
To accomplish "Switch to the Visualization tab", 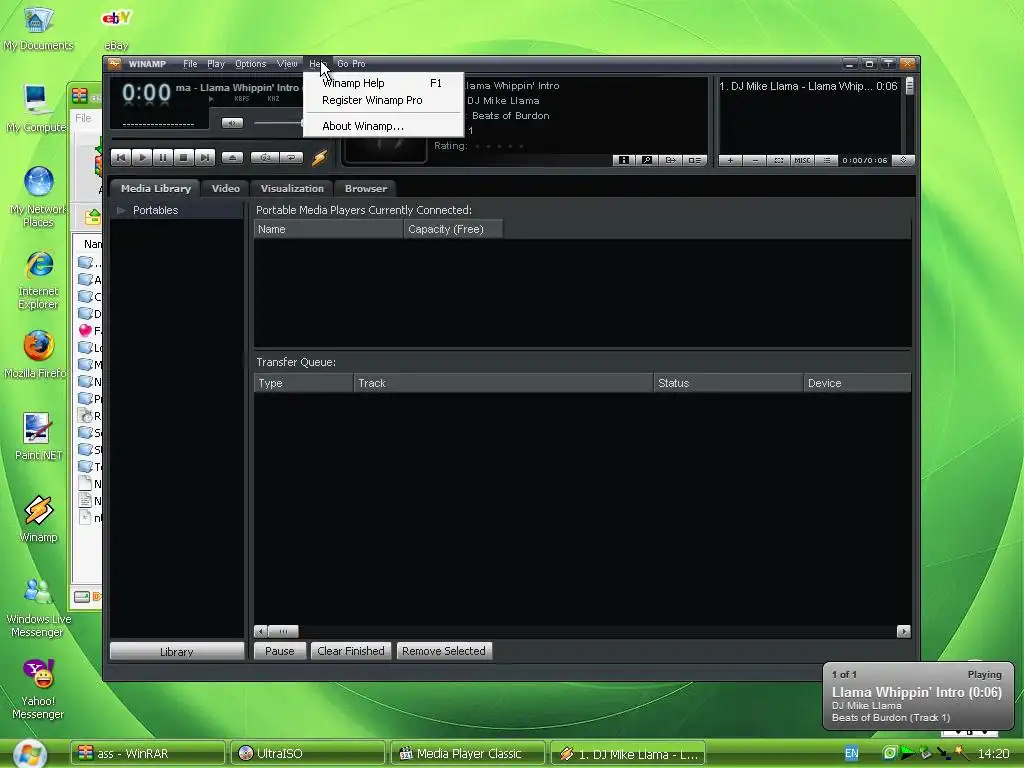I will (292, 188).
